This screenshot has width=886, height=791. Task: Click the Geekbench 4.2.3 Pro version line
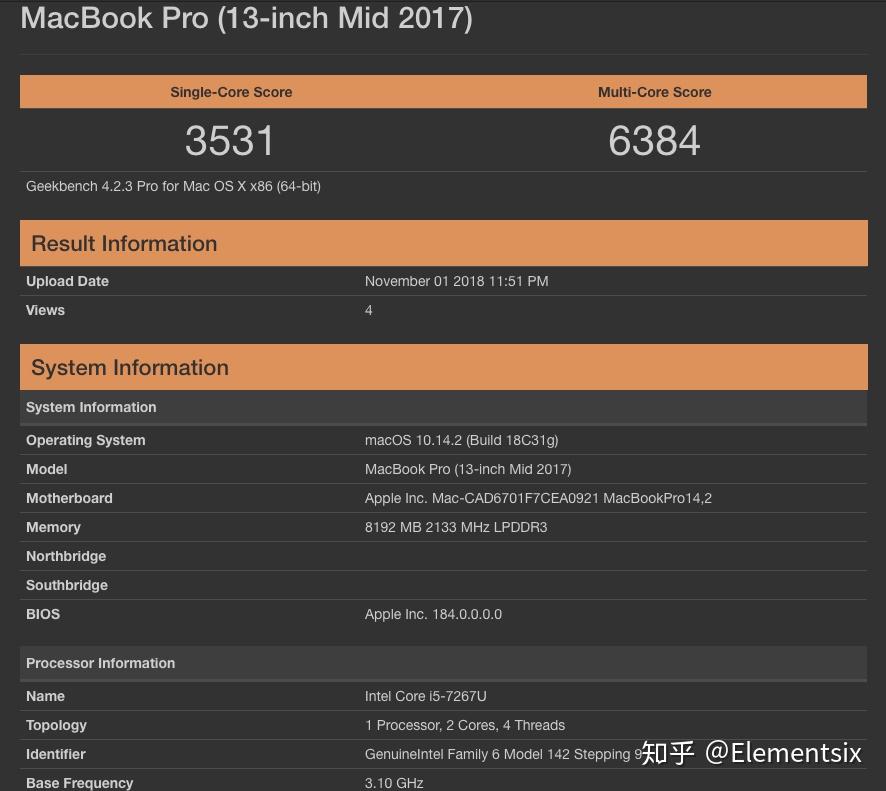[173, 186]
